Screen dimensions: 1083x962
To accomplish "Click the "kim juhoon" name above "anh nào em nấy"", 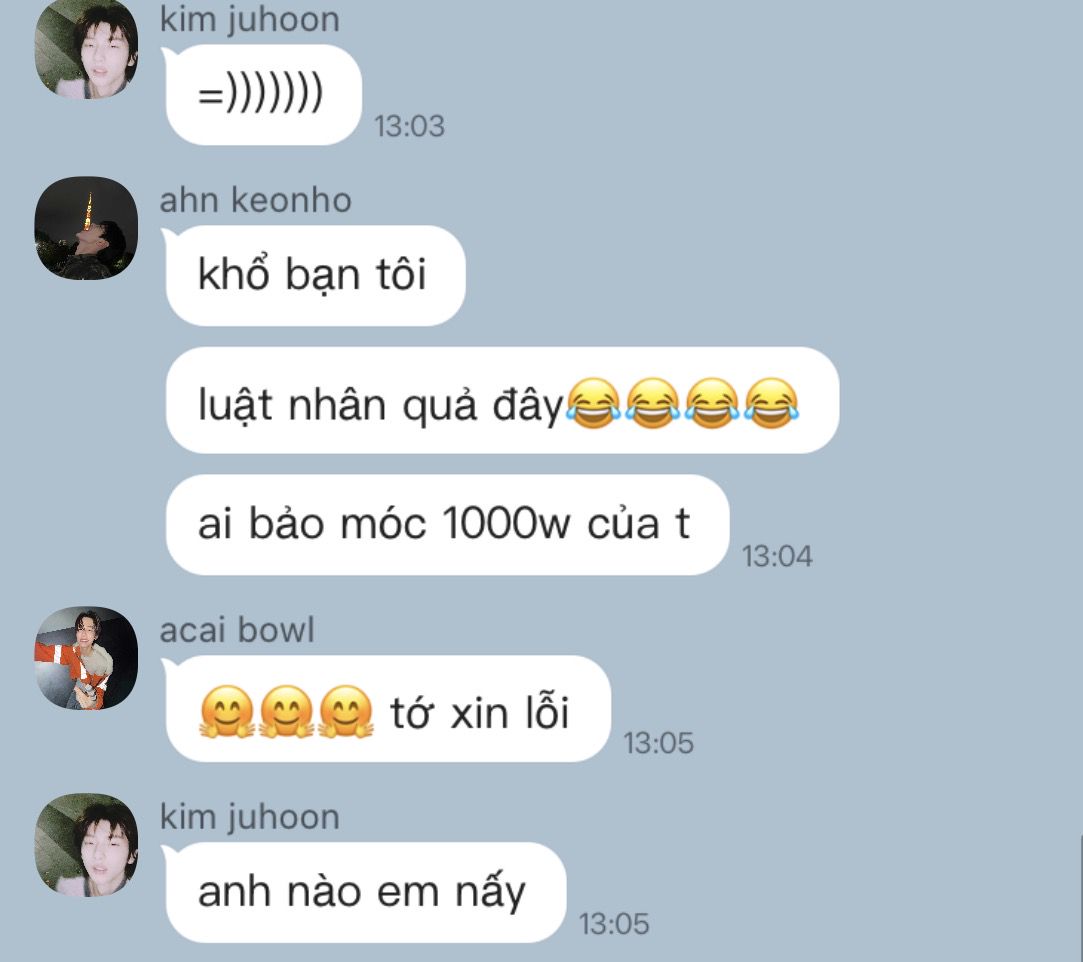I will (x=250, y=817).
